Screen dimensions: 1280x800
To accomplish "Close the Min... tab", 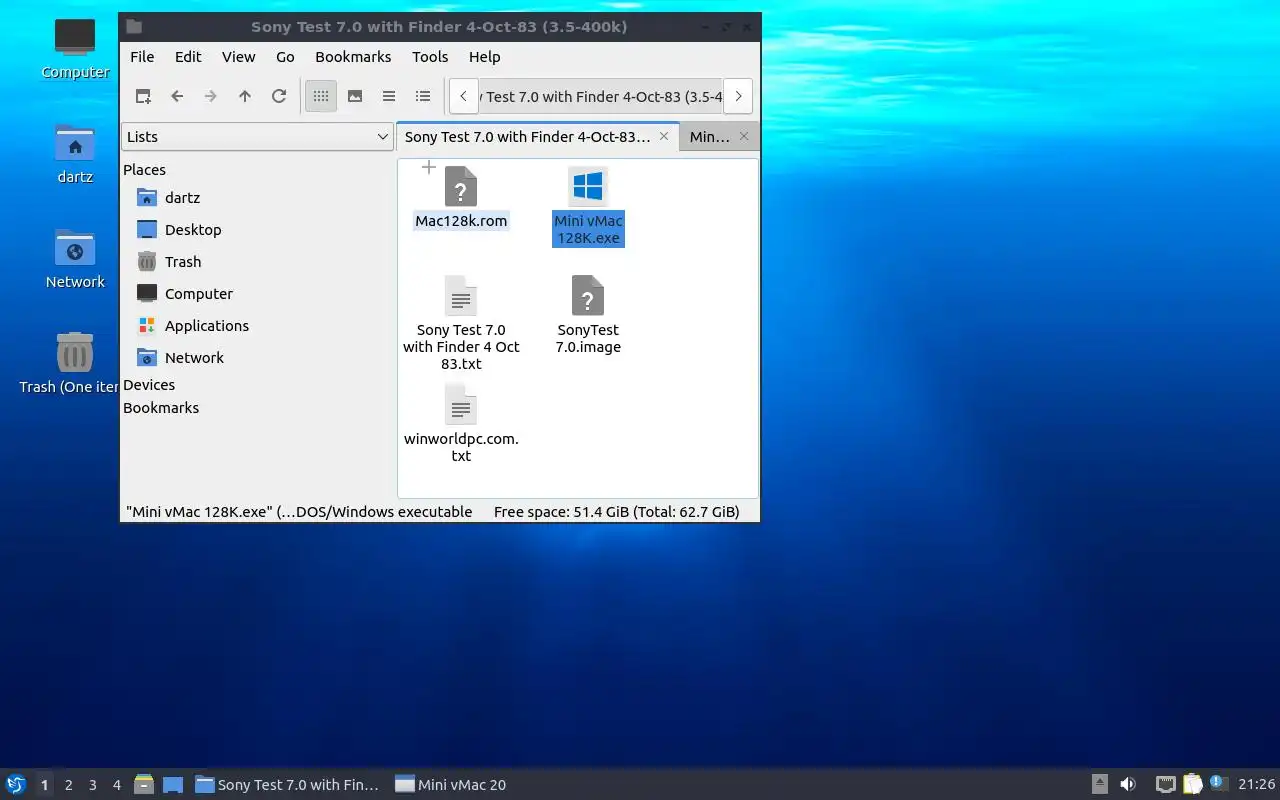I will click(x=744, y=137).
